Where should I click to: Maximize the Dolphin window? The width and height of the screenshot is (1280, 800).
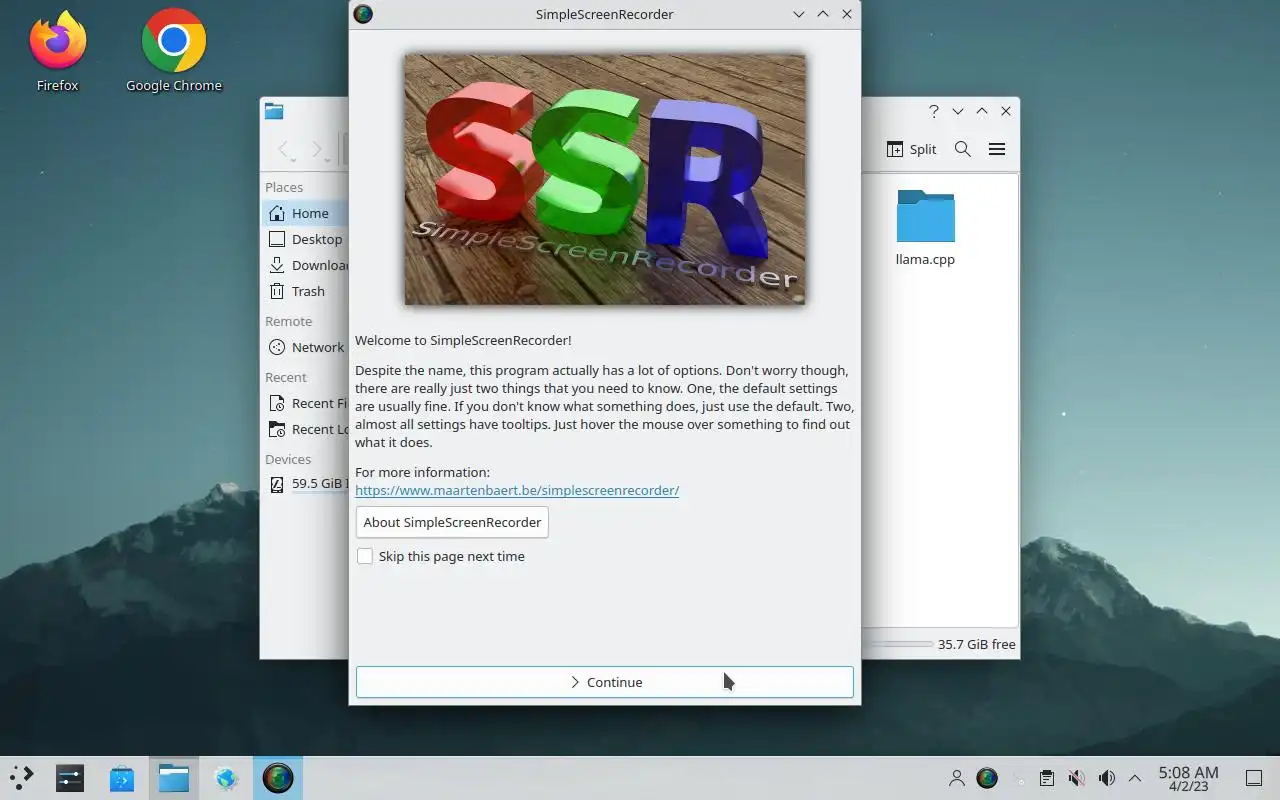[982, 111]
